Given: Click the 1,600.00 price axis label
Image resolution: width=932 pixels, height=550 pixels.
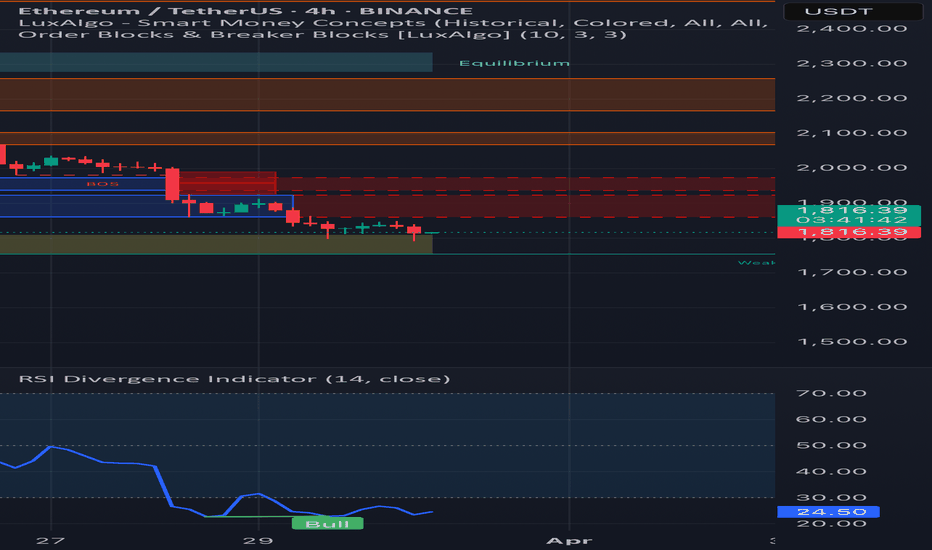Looking at the screenshot, I should click(851, 307).
